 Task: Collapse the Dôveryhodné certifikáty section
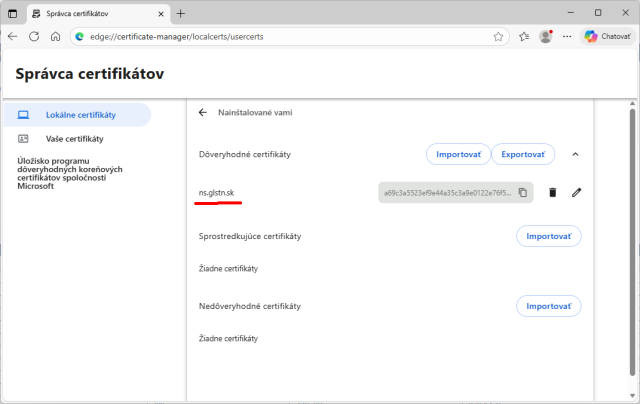(x=575, y=155)
